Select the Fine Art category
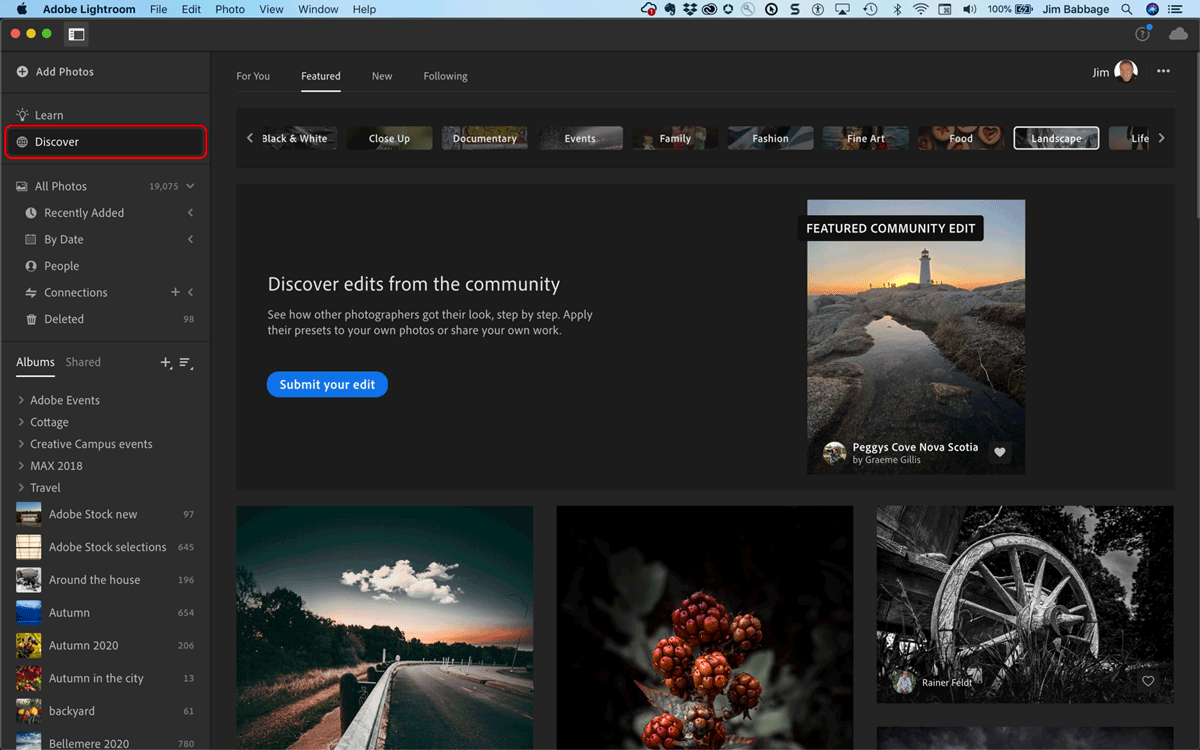 pyautogui.click(x=866, y=139)
